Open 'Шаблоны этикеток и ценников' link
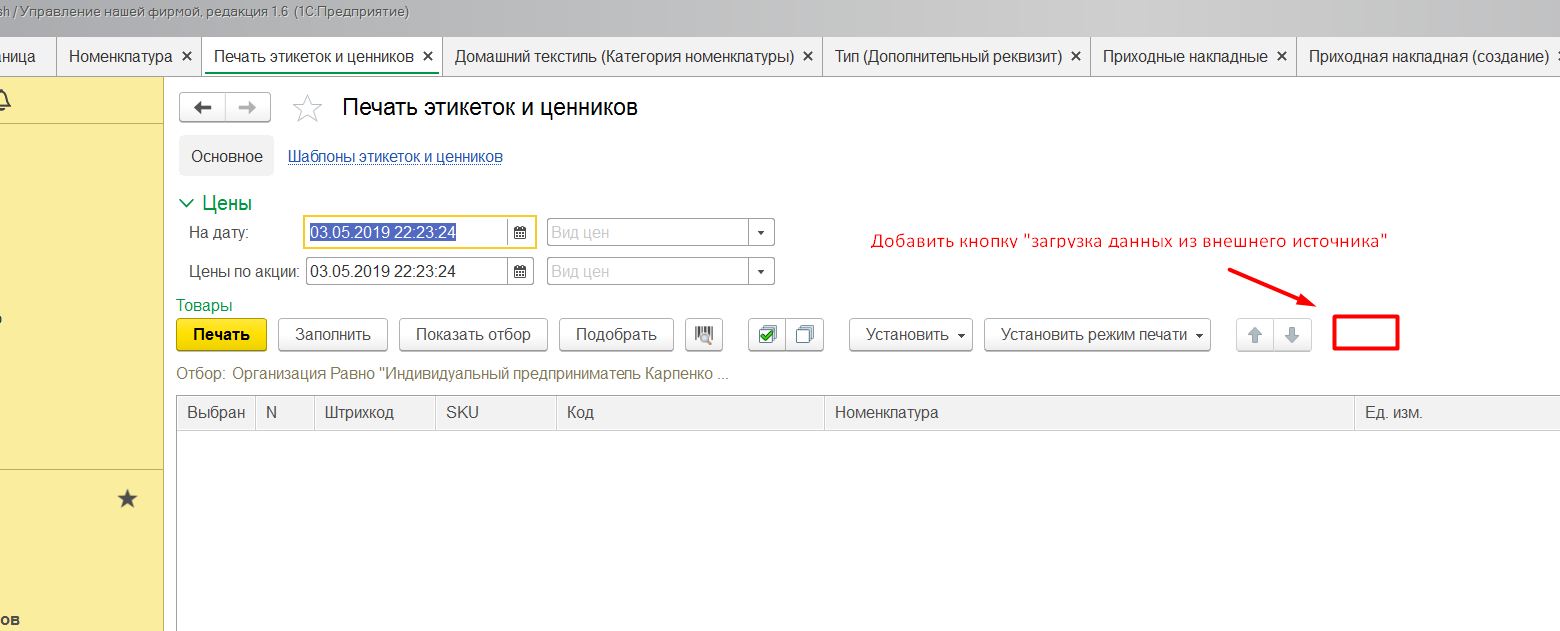This screenshot has width=1560, height=631. tap(395, 156)
